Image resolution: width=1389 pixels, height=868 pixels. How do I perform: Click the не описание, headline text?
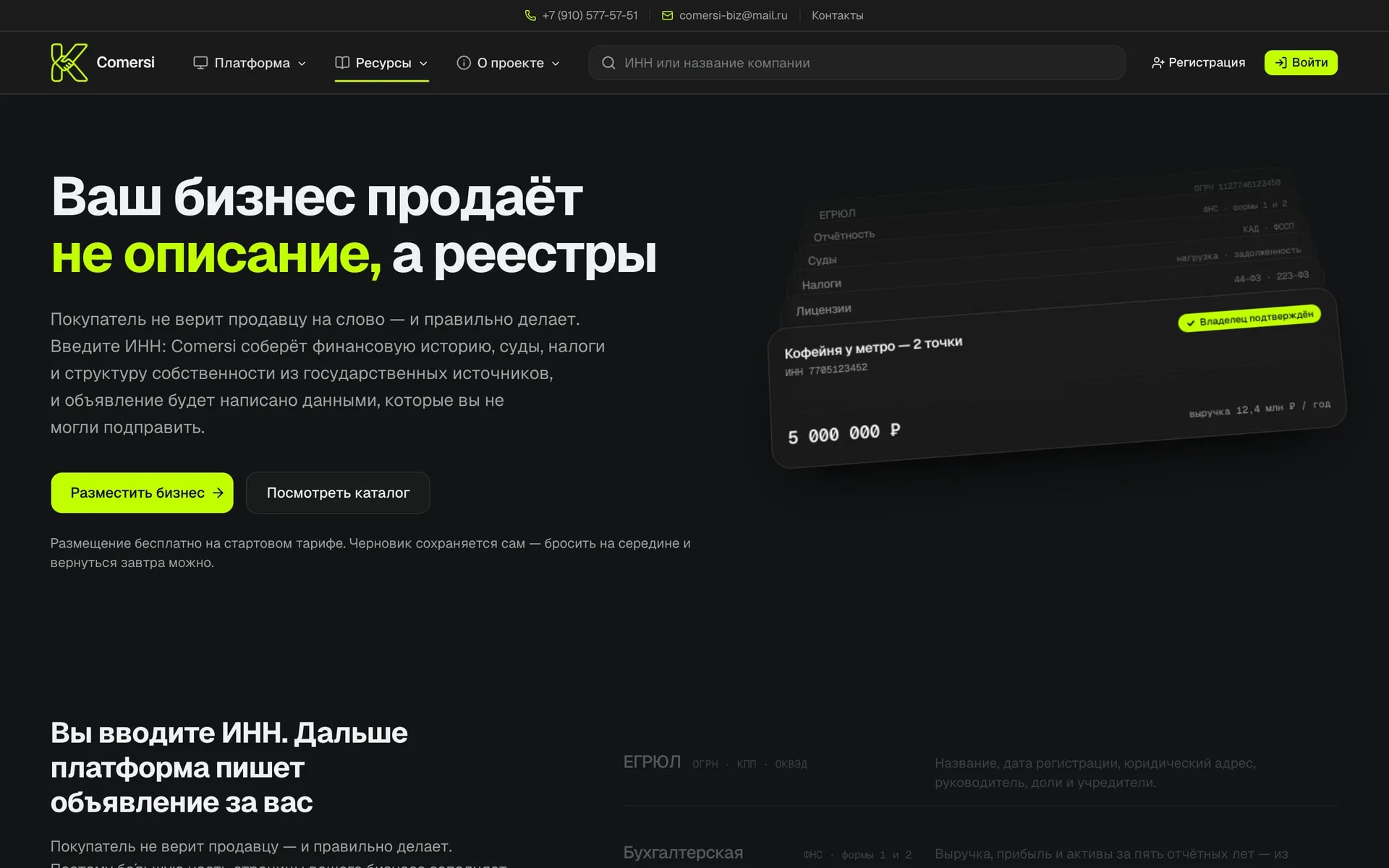pos(216,255)
